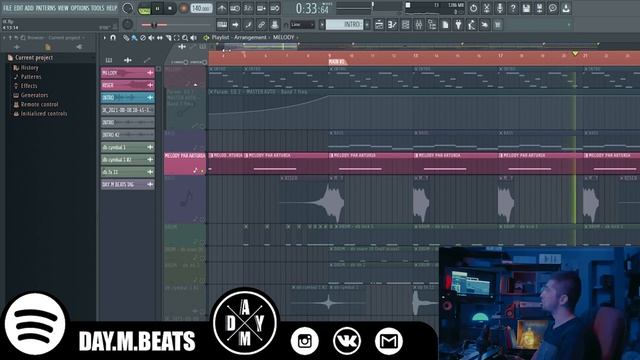This screenshot has width=640, height=360.
Task: Click the render as audio file icon
Action: click(539, 8)
